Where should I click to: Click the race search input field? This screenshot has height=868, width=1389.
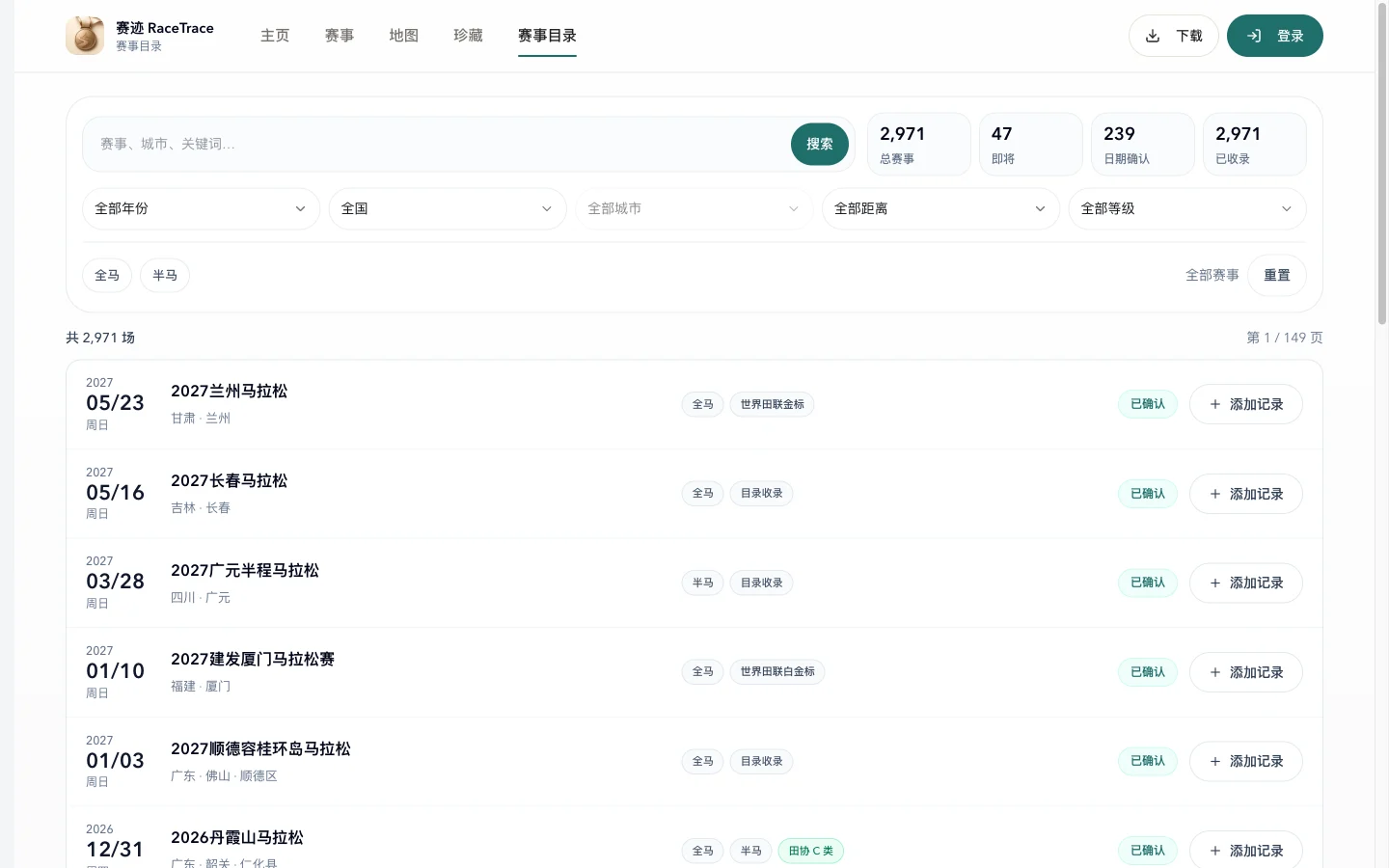439,144
